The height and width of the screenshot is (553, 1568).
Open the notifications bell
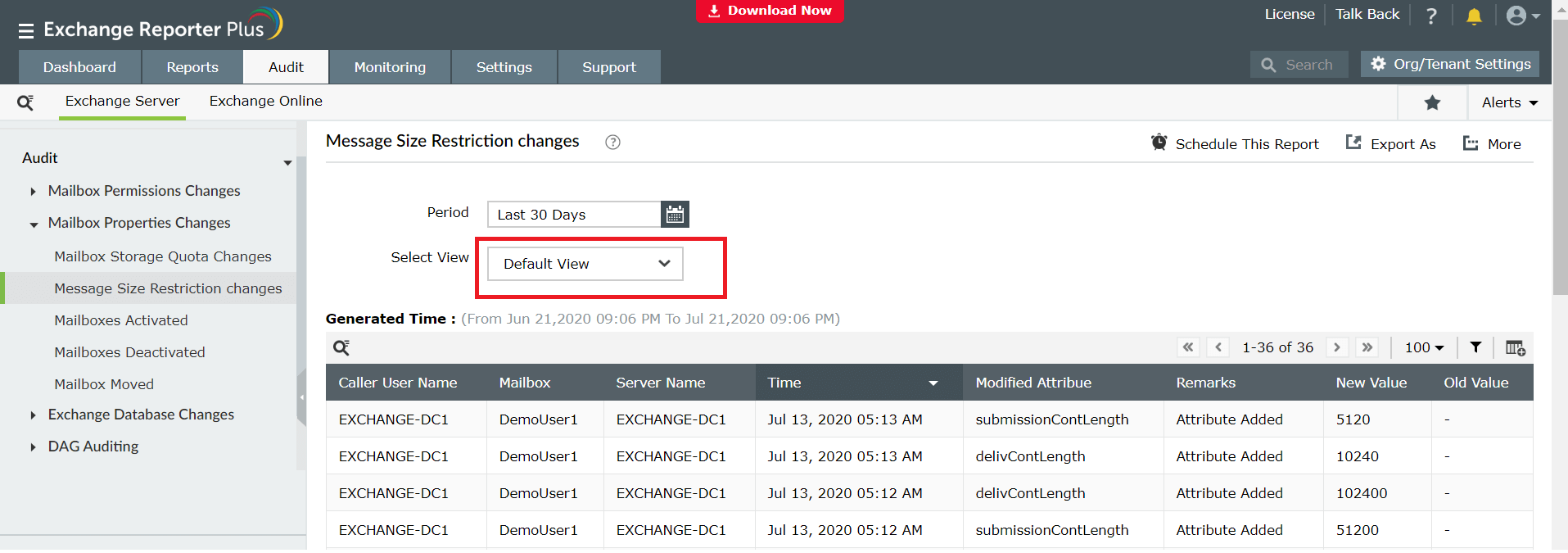(1474, 16)
